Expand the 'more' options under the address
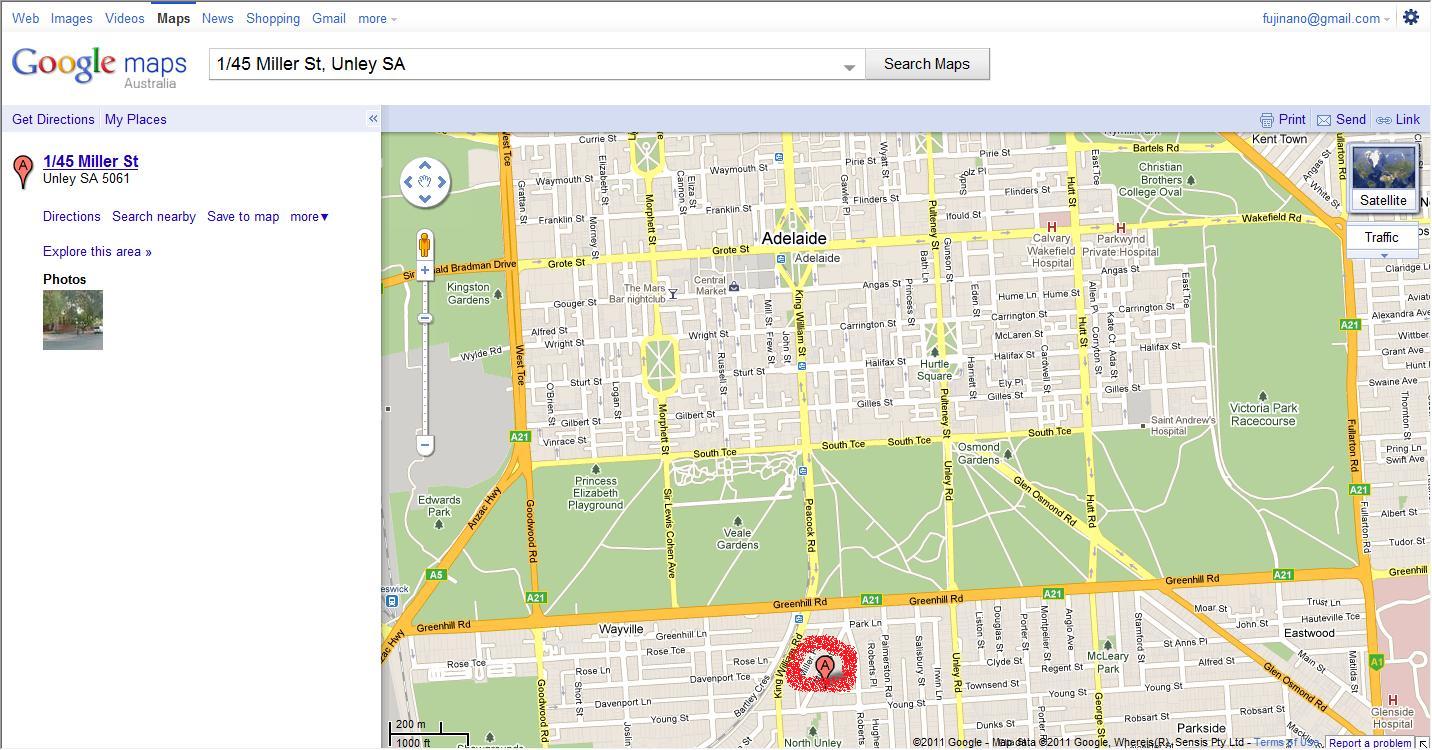The height and width of the screenshot is (750, 1432). click(x=309, y=217)
